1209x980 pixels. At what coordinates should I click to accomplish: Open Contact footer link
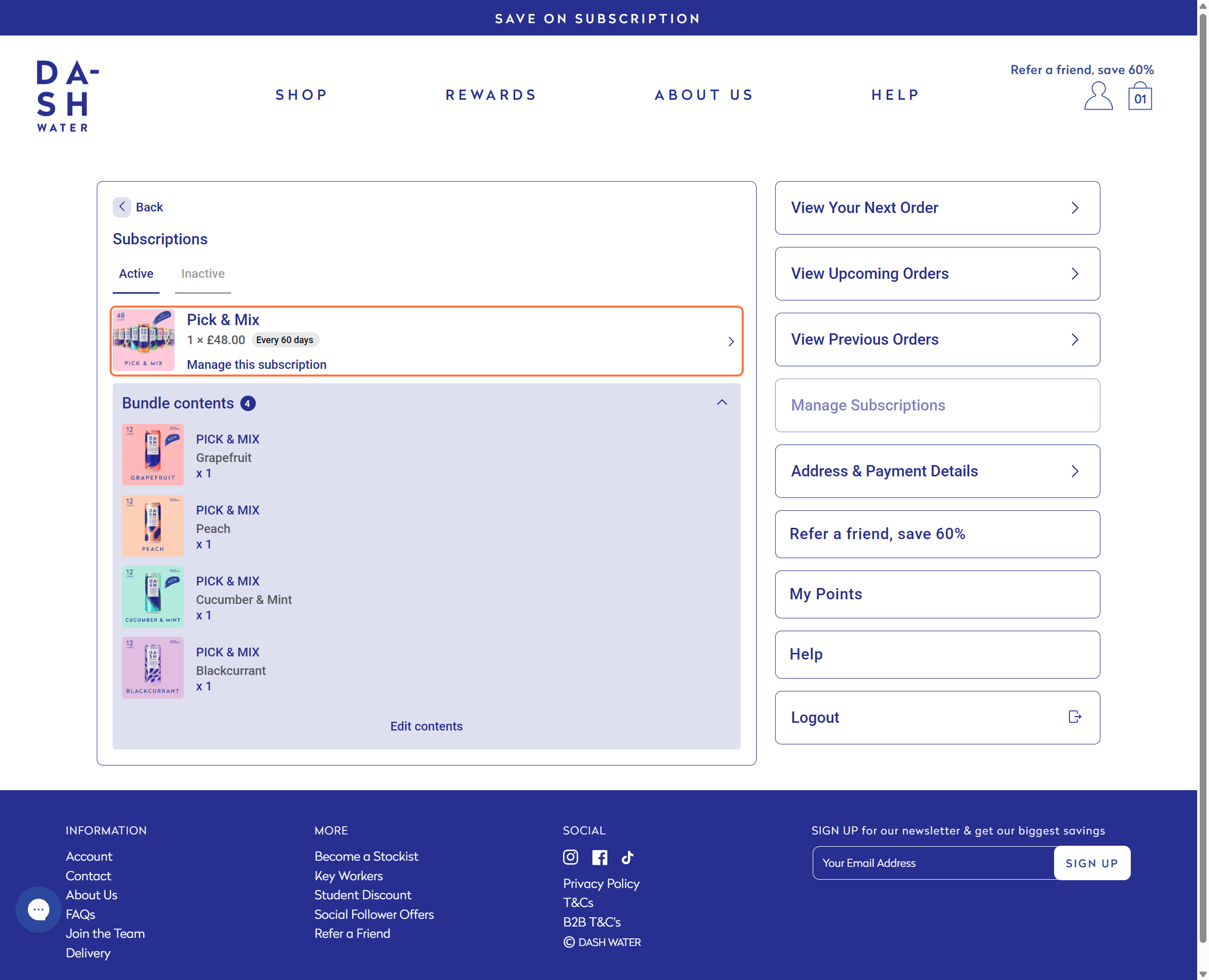[x=88, y=876]
